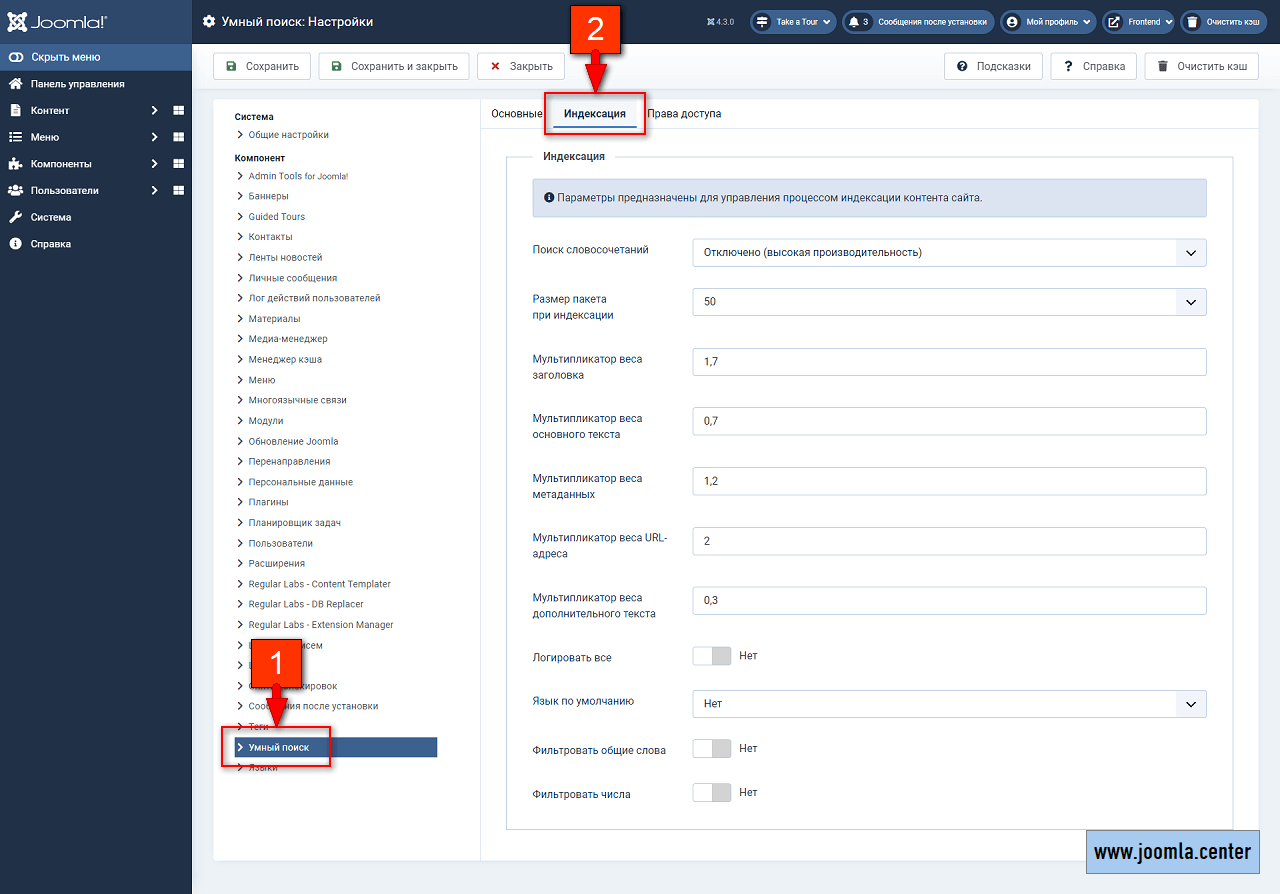Toggle the Логировать все switch

point(711,656)
